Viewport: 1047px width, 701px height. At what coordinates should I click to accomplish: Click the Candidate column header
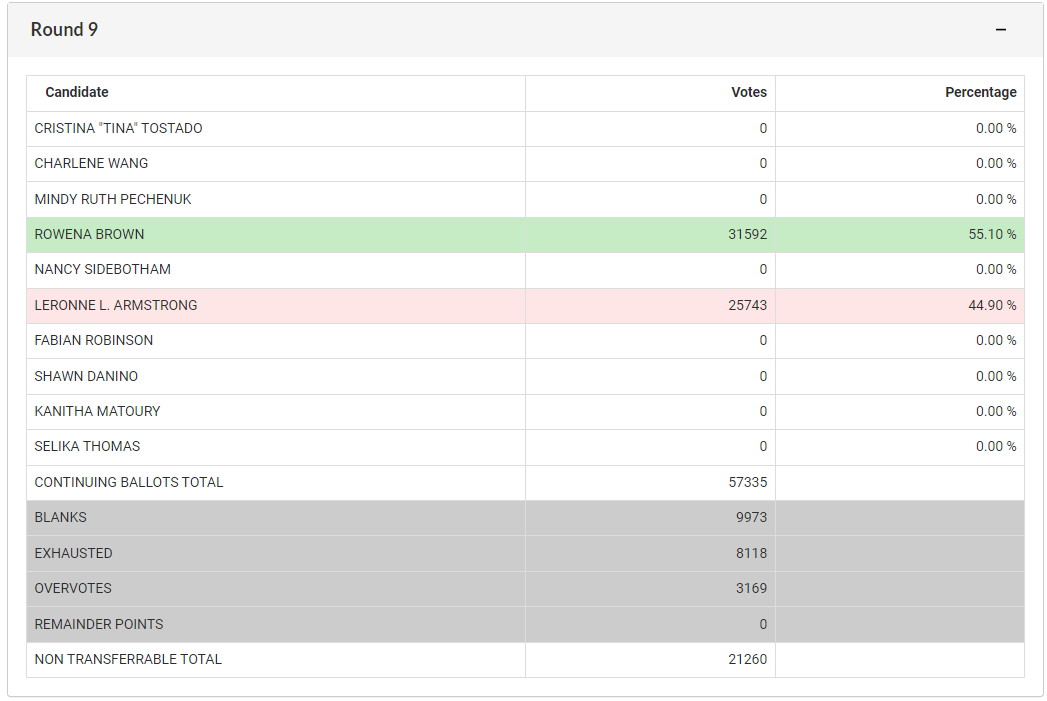(77, 92)
